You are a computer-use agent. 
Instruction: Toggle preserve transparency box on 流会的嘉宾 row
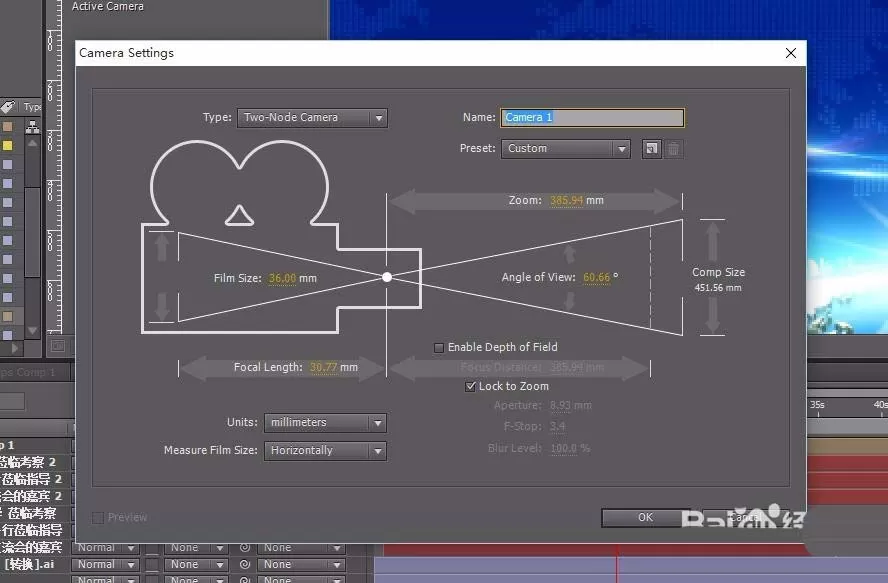pos(152,548)
